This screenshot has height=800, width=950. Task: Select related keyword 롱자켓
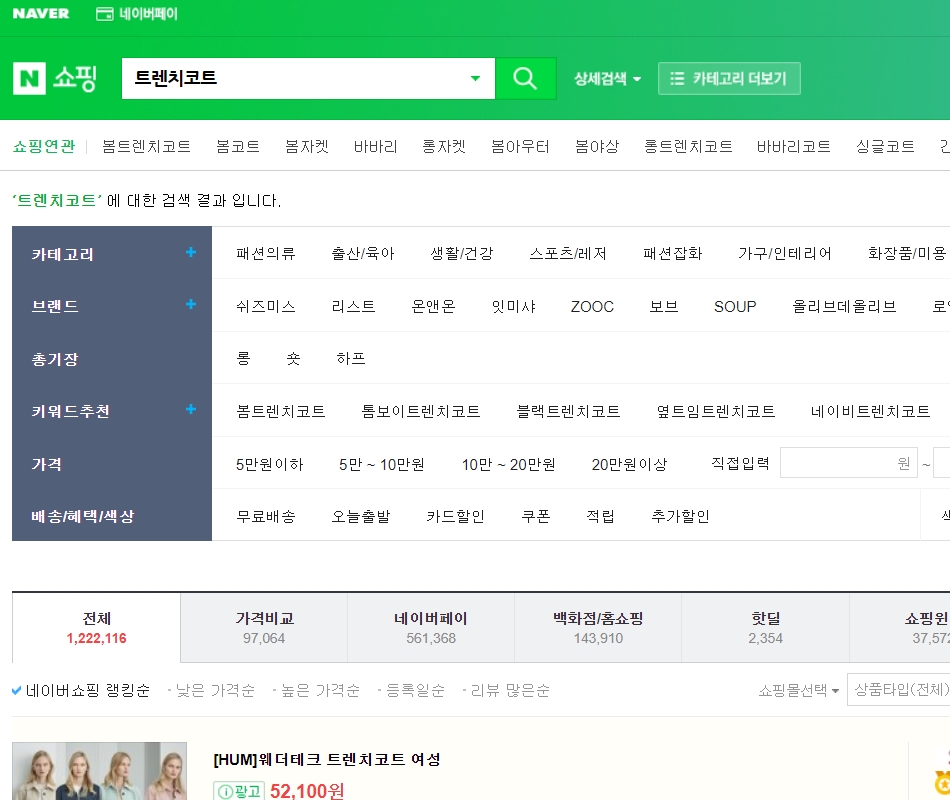click(443, 147)
